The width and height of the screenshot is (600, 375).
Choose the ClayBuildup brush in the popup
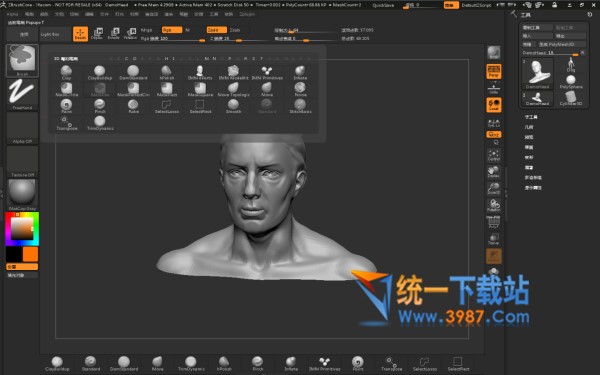99,72
